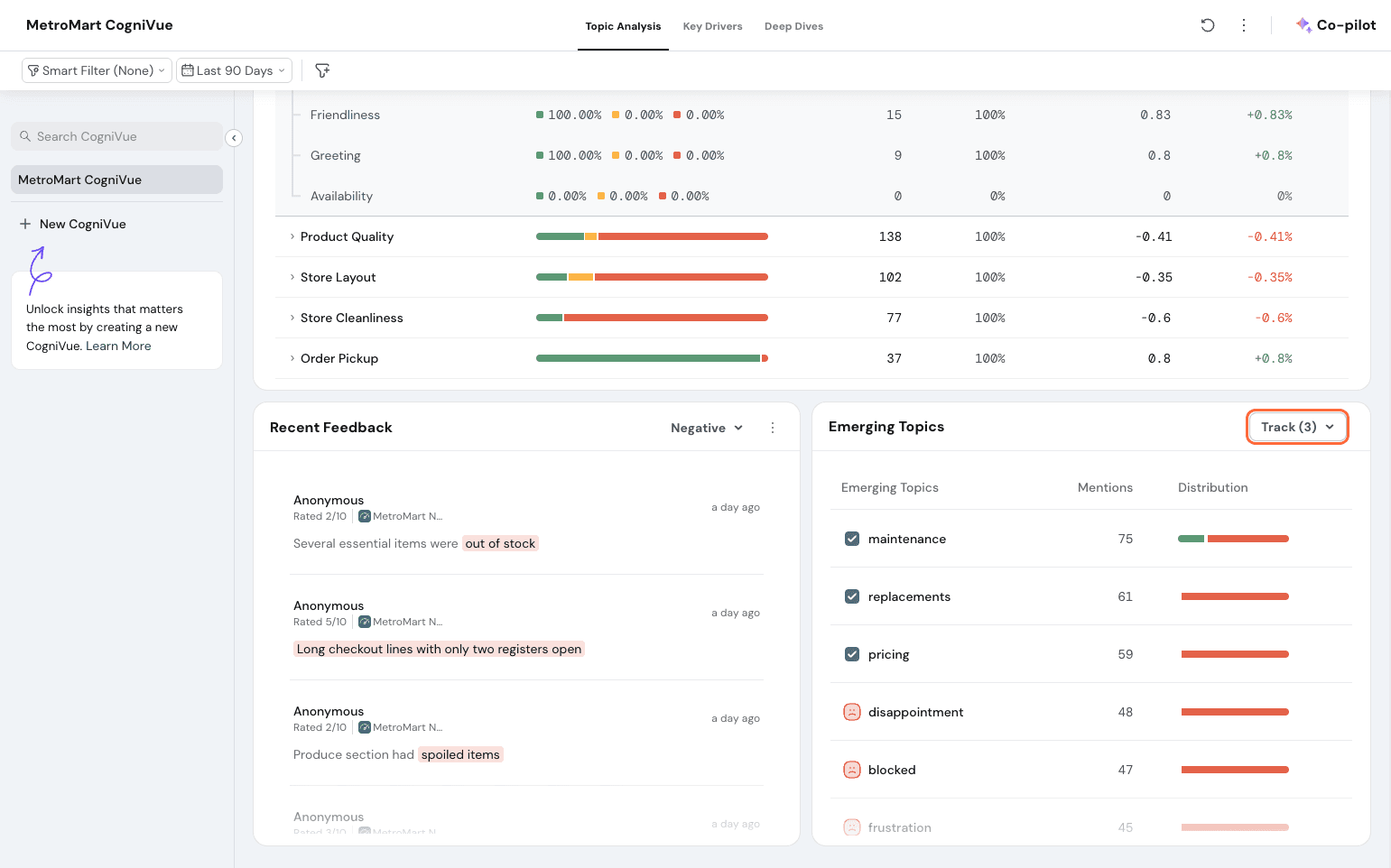
Task: Click the New CogniVue button
Action: tap(73, 224)
